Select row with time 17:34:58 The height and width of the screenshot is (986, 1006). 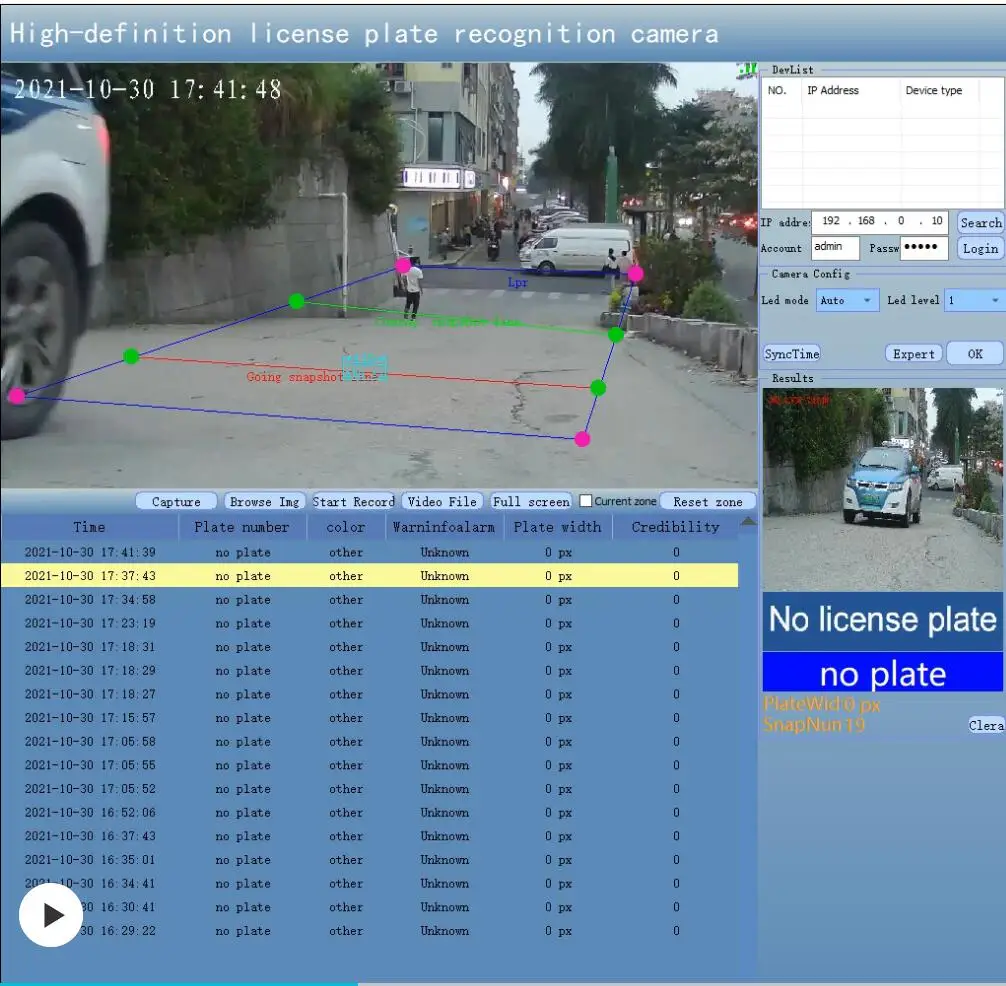(x=370, y=600)
